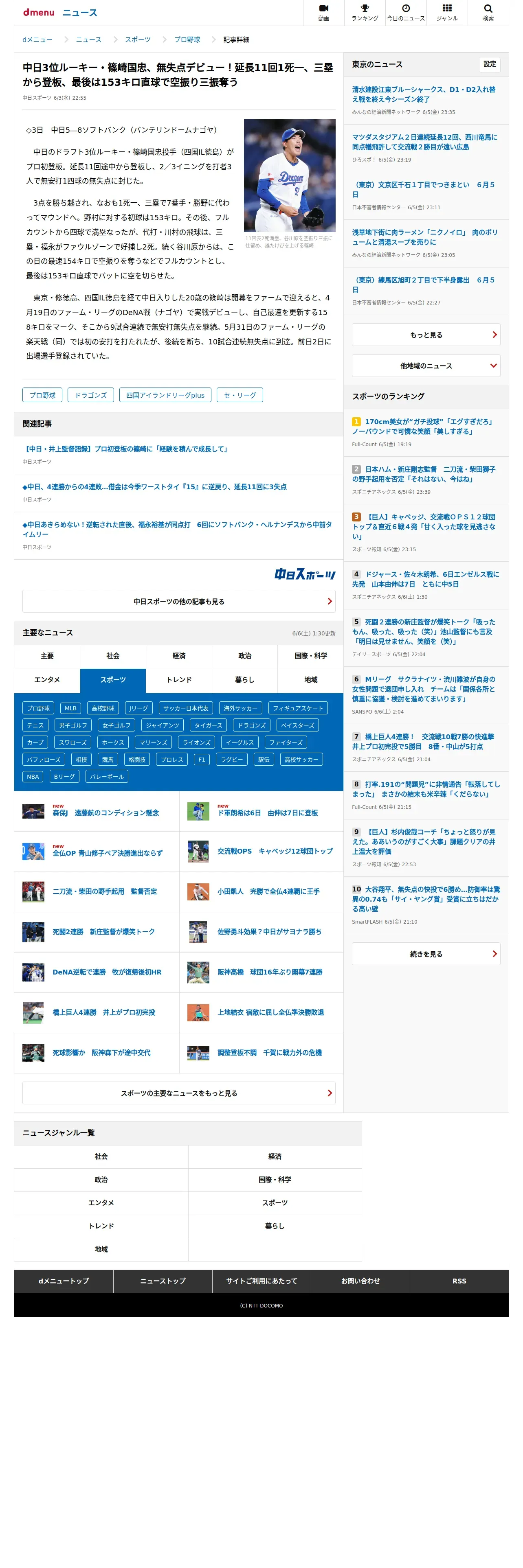The height and width of the screenshot is (1568, 523).
Task: Click the arrow on スポーツの主要なニュースをもっと見る
Action: tap(330, 1093)
